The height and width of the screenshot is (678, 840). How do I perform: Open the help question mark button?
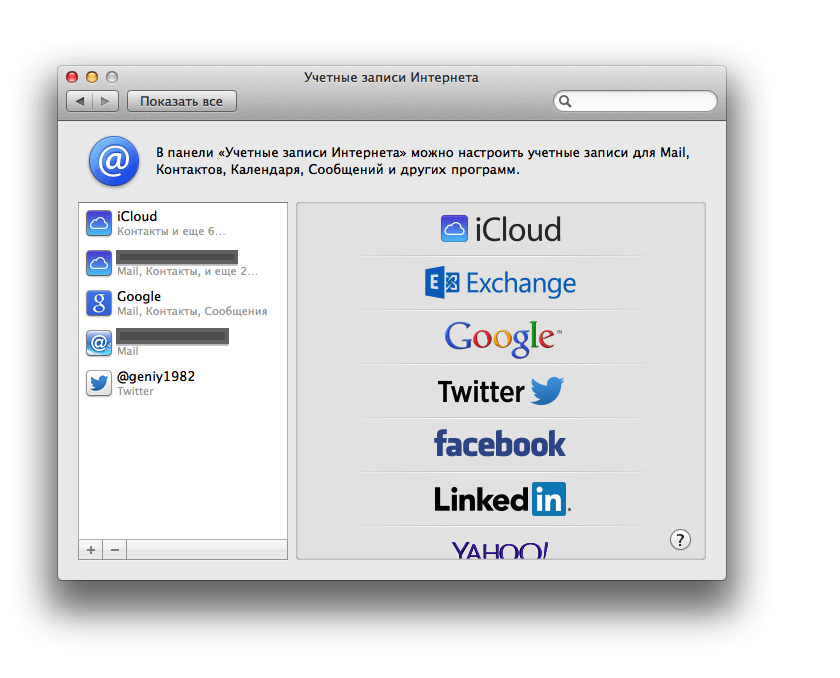(680, 540)
